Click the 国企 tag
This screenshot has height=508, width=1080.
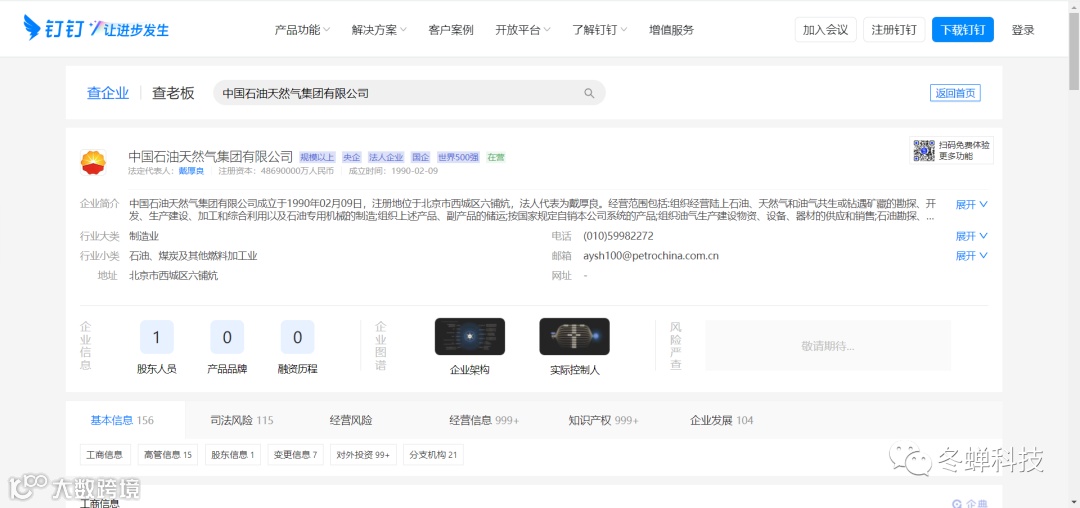(x=420, y=157)
